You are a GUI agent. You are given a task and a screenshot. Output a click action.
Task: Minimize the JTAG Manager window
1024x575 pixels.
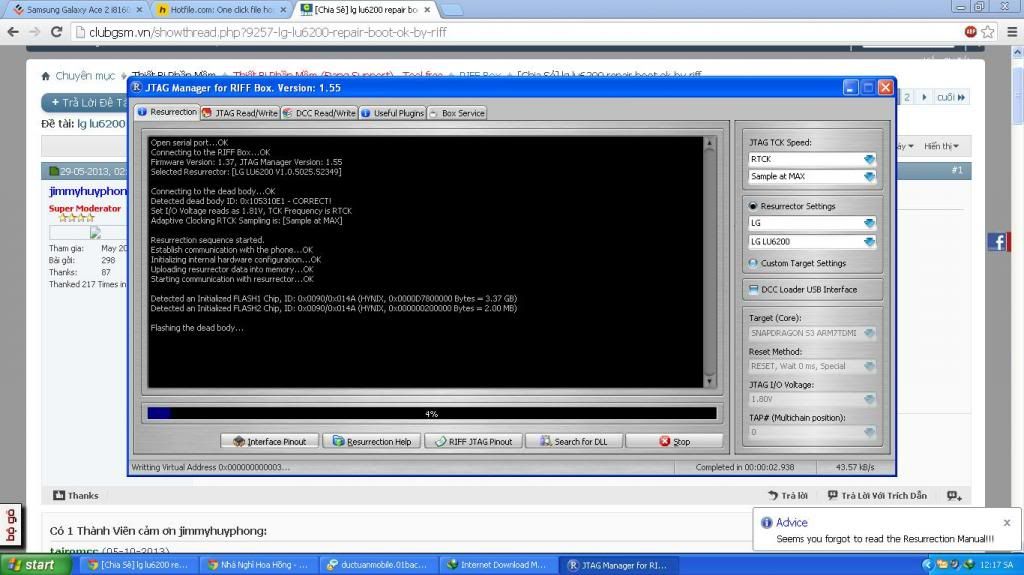(850, 88)
